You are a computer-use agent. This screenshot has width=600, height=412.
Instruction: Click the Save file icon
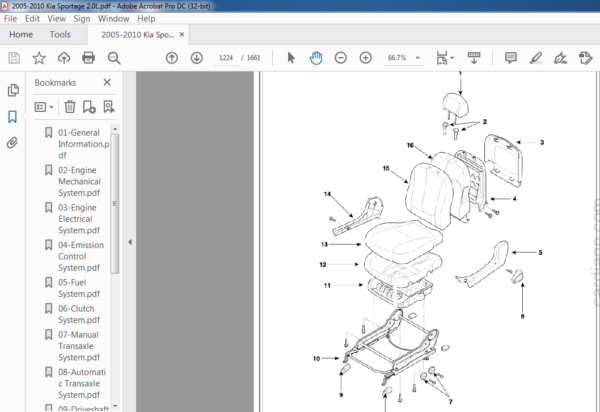(x=14, y=58)
